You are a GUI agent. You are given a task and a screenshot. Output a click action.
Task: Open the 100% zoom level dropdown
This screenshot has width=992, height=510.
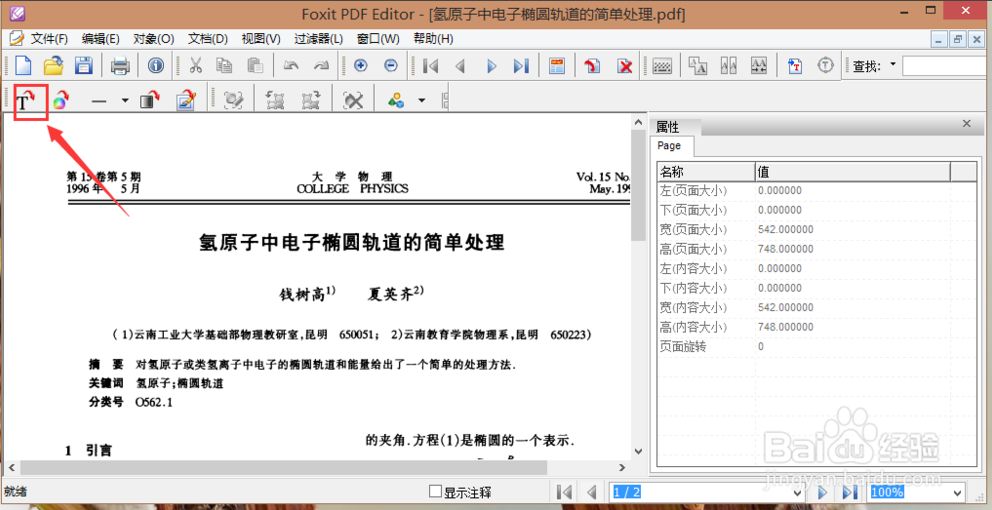pyautogui.click(x=957, y=492)
